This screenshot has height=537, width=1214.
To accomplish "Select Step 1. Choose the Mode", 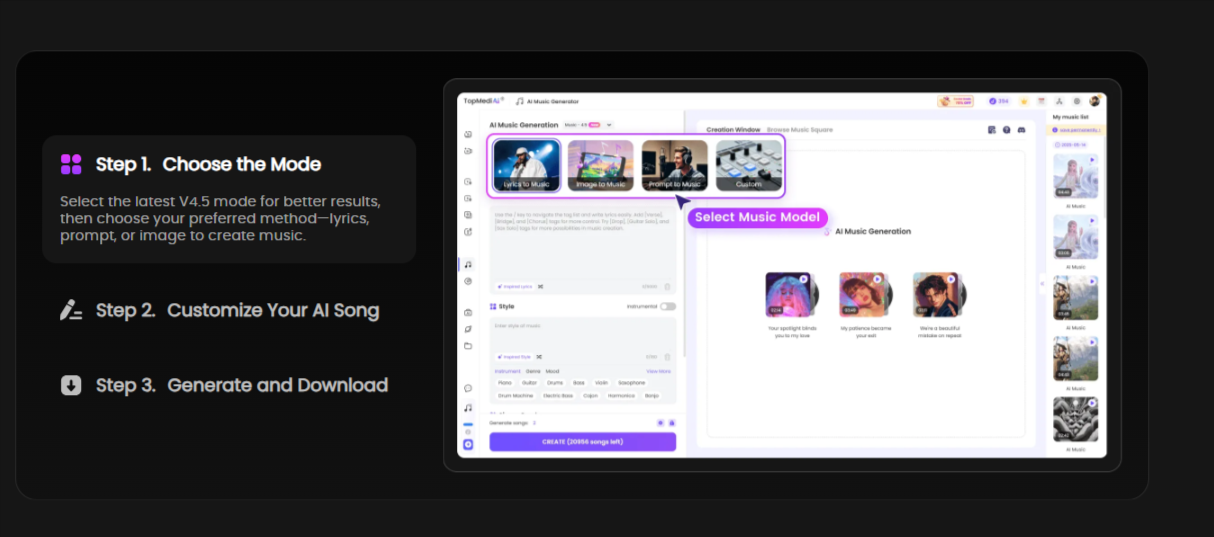I will click(229, 199).
